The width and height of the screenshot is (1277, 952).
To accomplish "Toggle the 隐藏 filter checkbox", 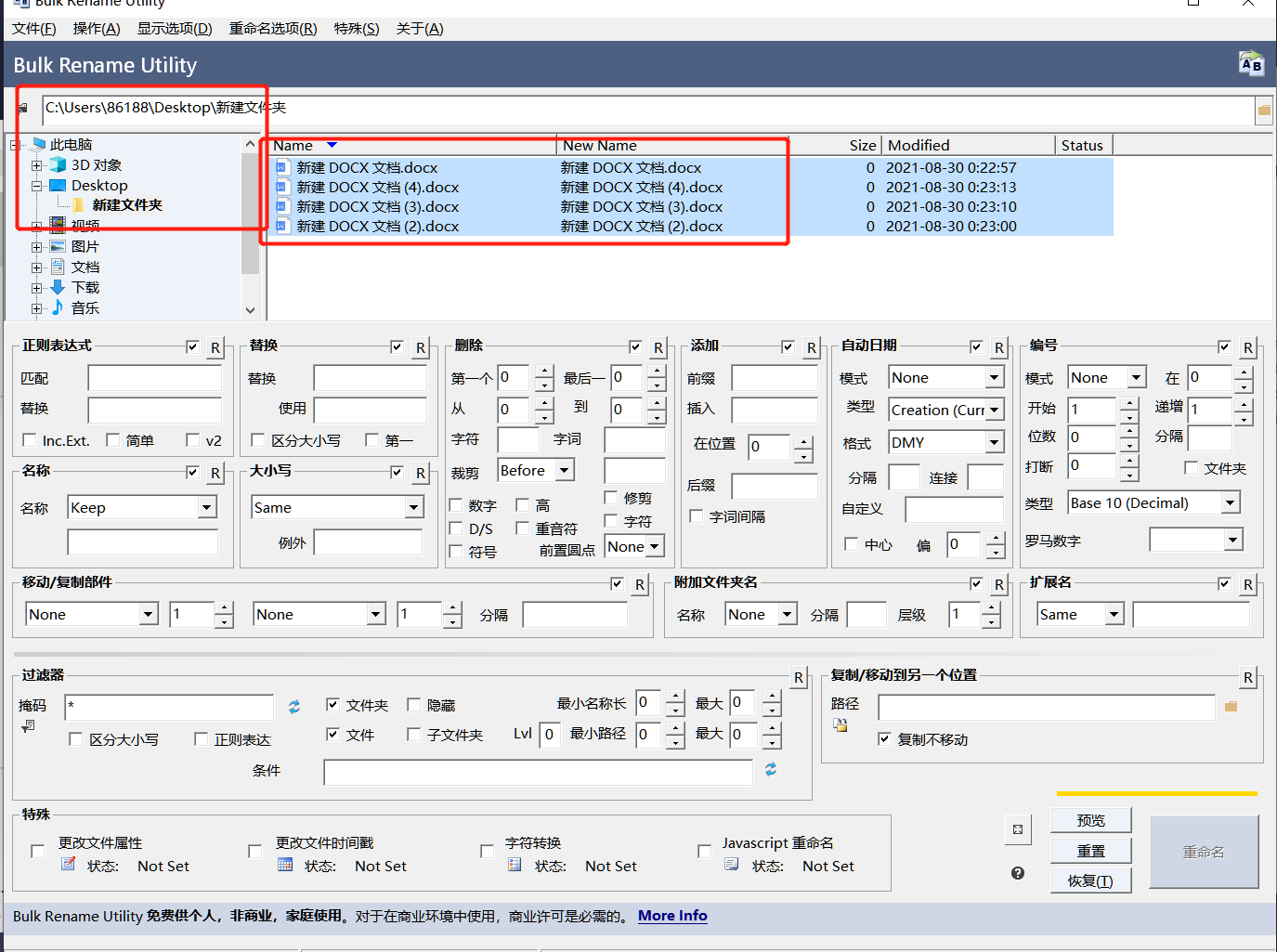I will coord(414,704).
